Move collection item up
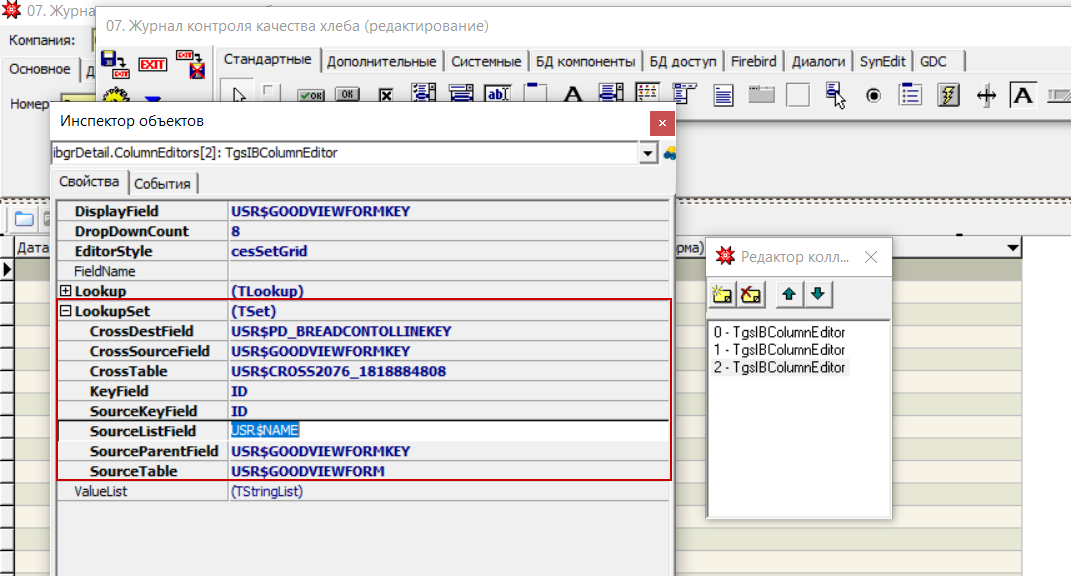 [789, 294]
